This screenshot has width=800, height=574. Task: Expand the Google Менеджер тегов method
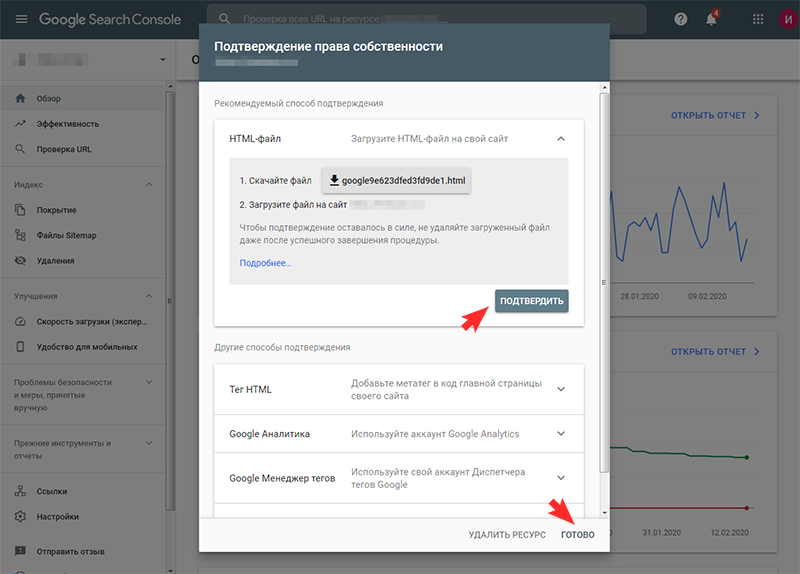point(560,478)
